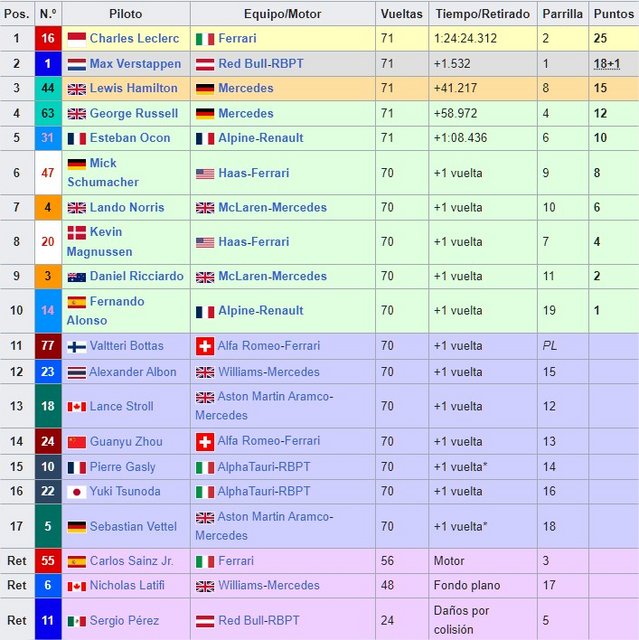
Task: Follow the Carlos Sainz Jr. link
Action: click(131, 561)
